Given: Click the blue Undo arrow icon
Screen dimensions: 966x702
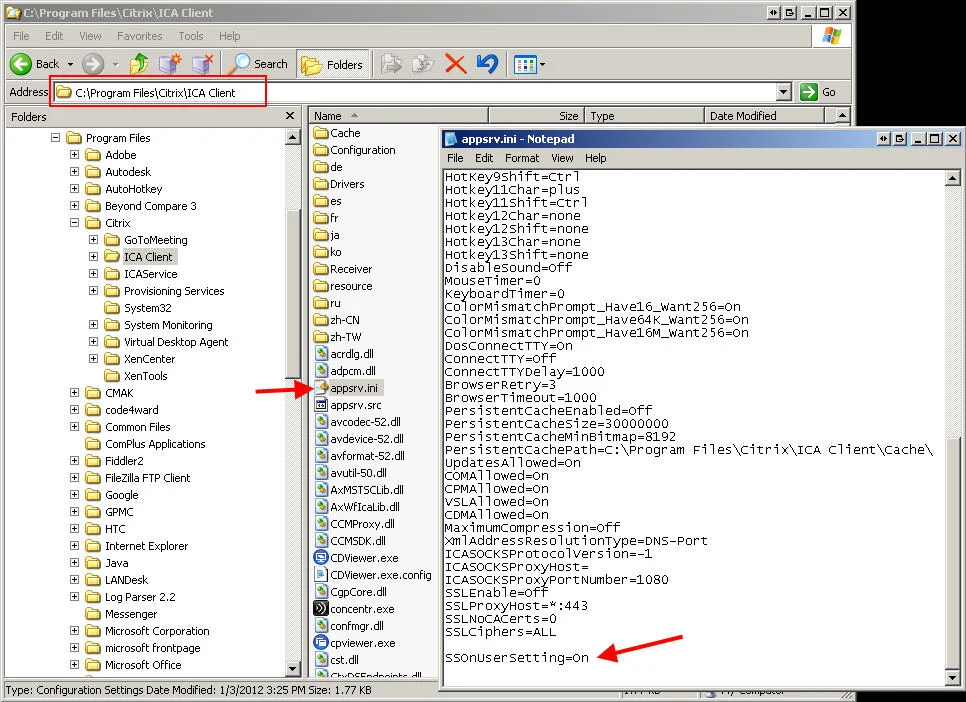Looking at the screenshot, I should 487,63.
